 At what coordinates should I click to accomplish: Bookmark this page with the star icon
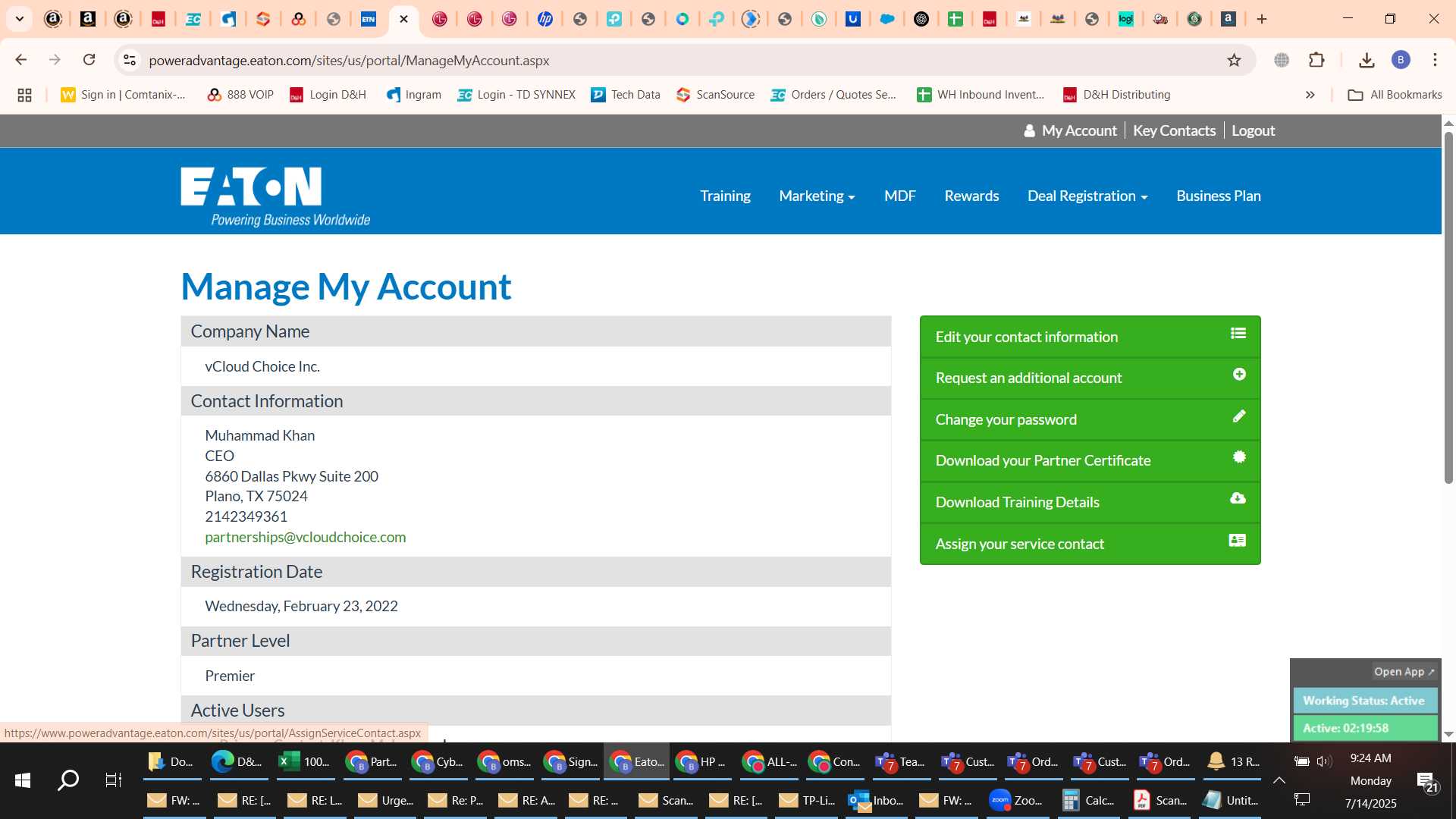click(1234, 60)
